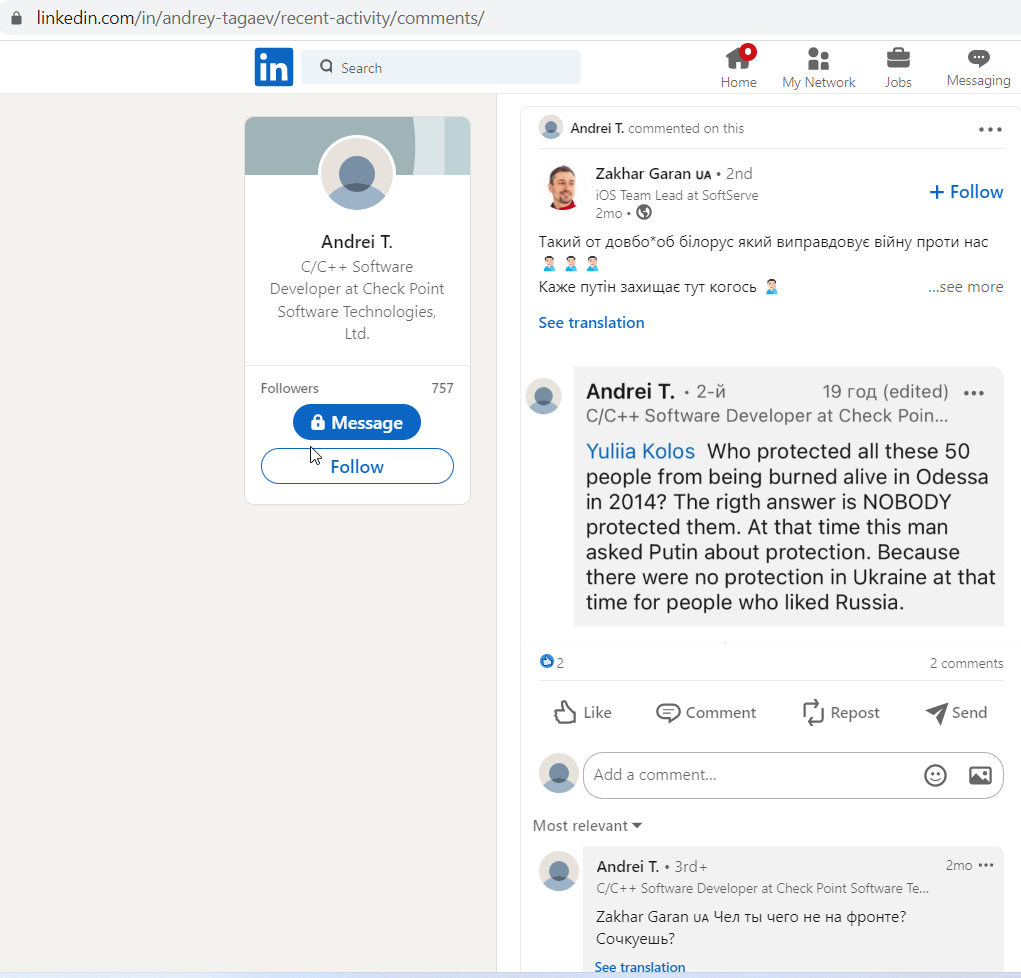The width and height of the screenshot is (1021, 978).
Task: Click the browser URL address text
Action: [x=260, y=18]
